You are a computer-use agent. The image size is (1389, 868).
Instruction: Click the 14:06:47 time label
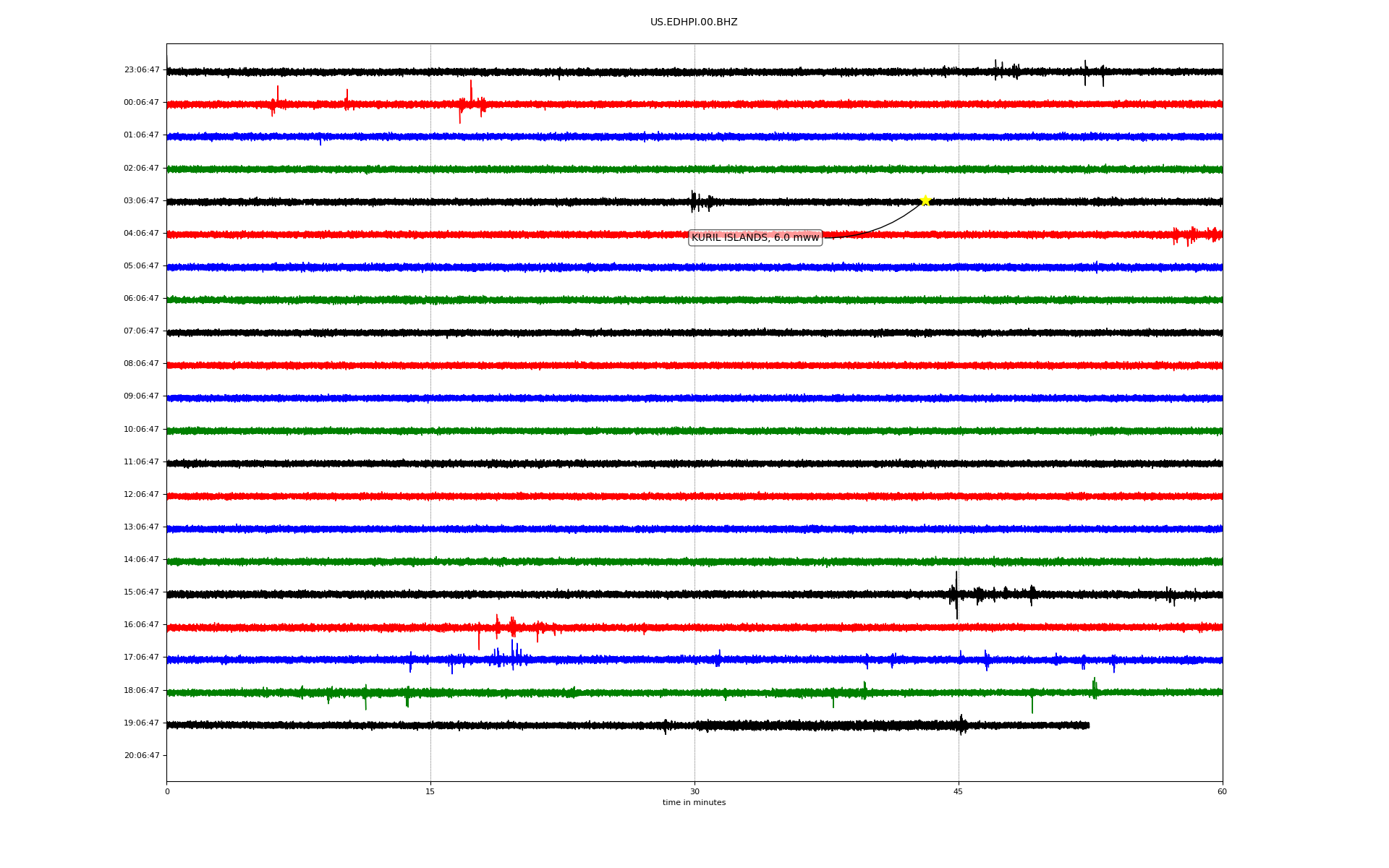(142, 560)
